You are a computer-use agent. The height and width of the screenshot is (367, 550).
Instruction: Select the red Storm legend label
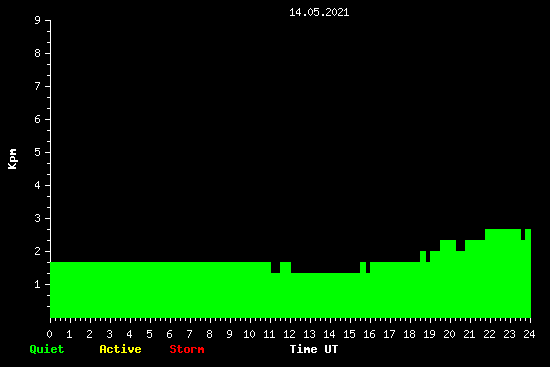187,349
